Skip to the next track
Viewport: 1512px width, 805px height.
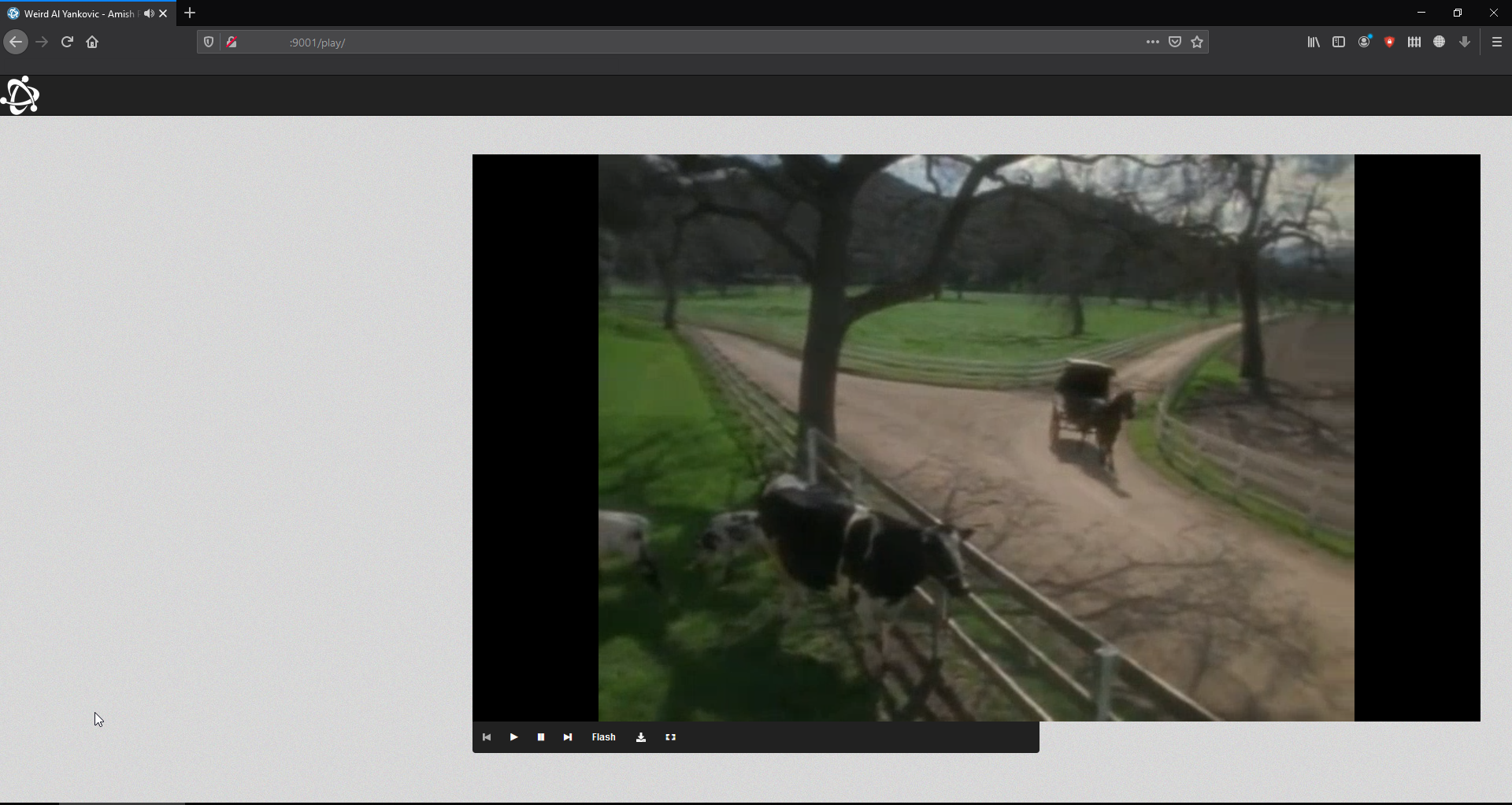pyautogui.click(x=568, y=737)
